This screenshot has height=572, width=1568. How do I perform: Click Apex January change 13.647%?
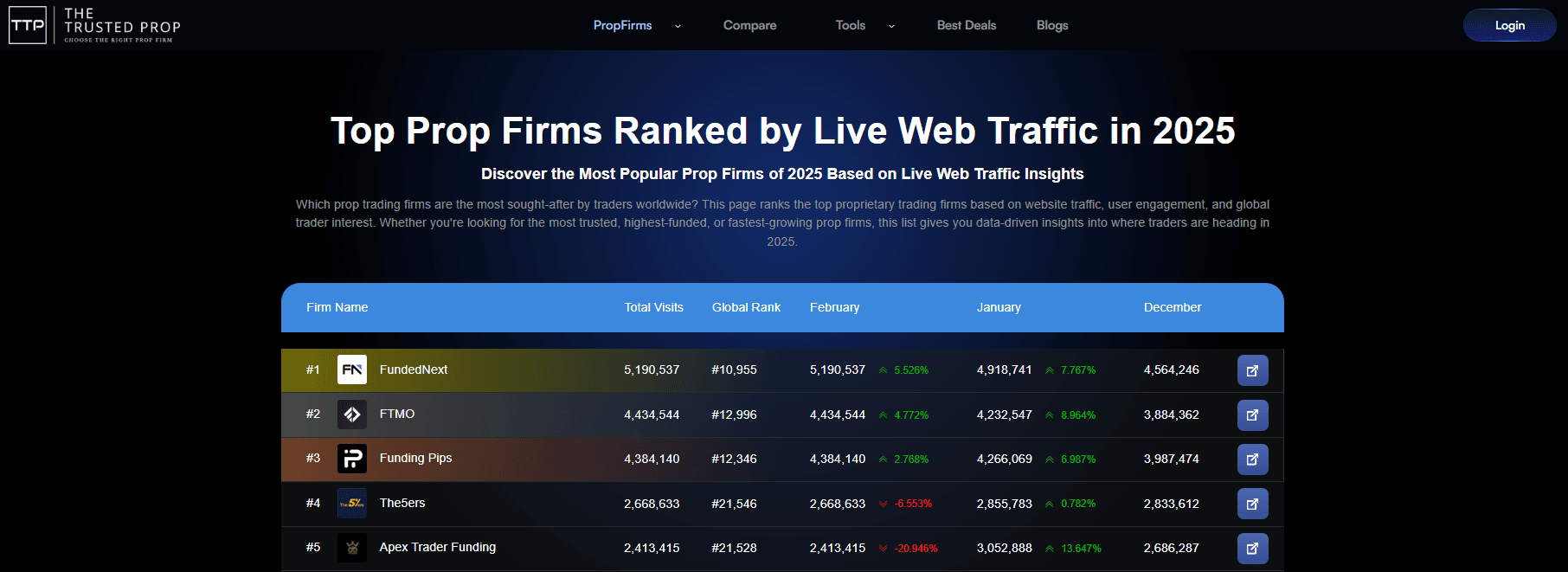pos(1081,549)
